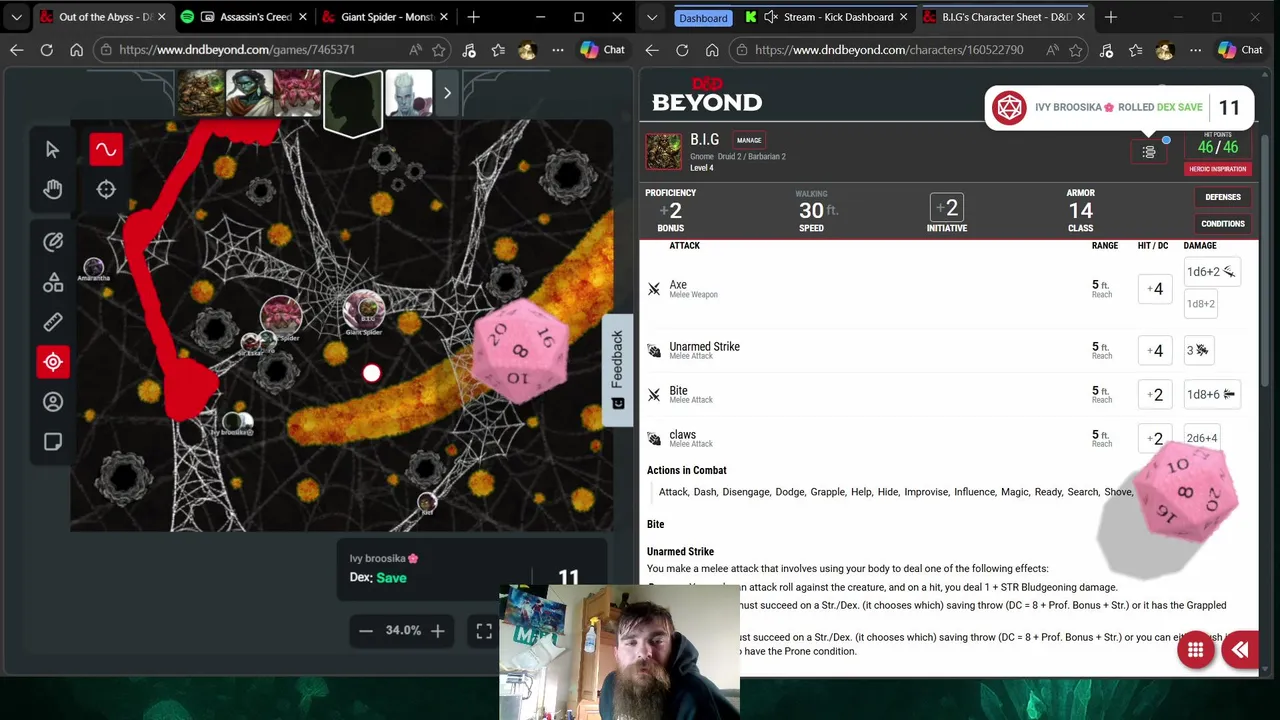Select the white-haired drow portrait

pos(409,93)
